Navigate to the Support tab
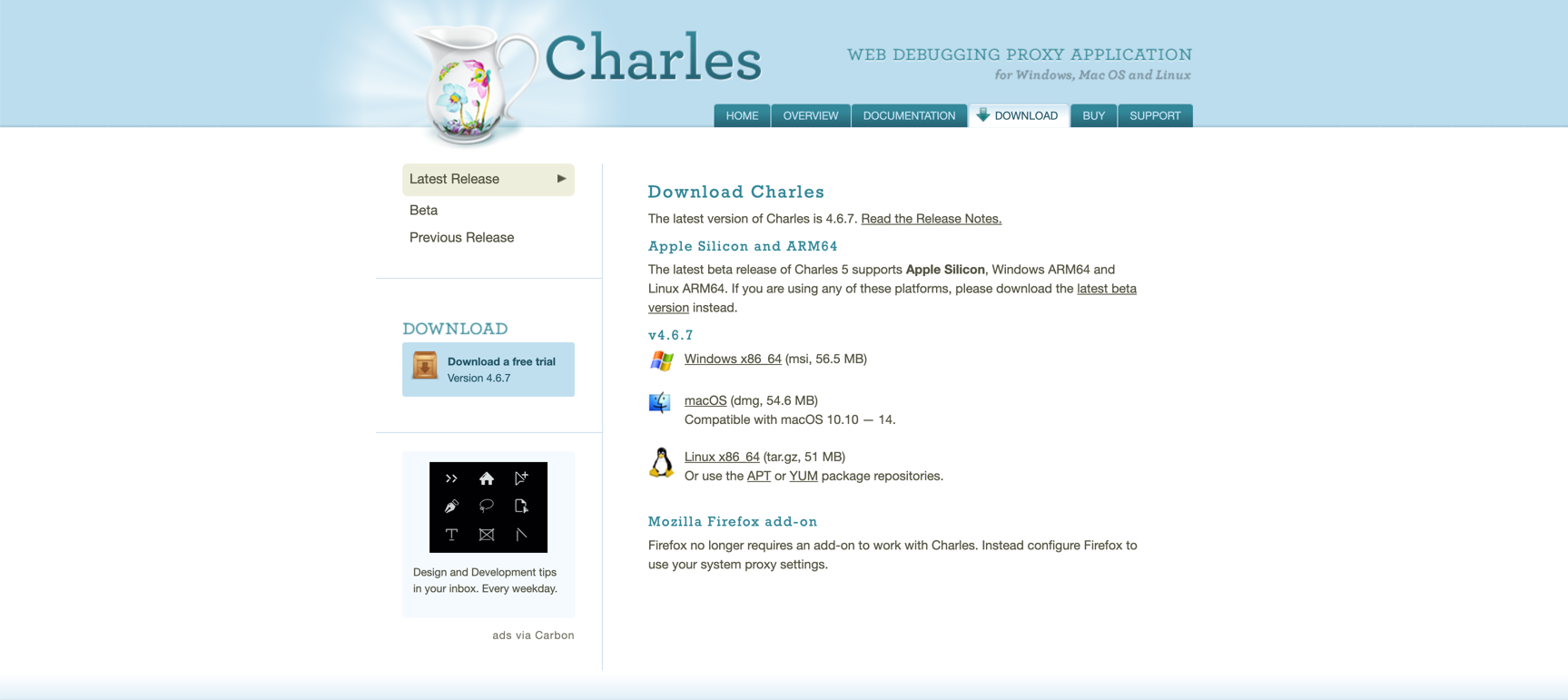The image size is (1568, 700). 1155,116
